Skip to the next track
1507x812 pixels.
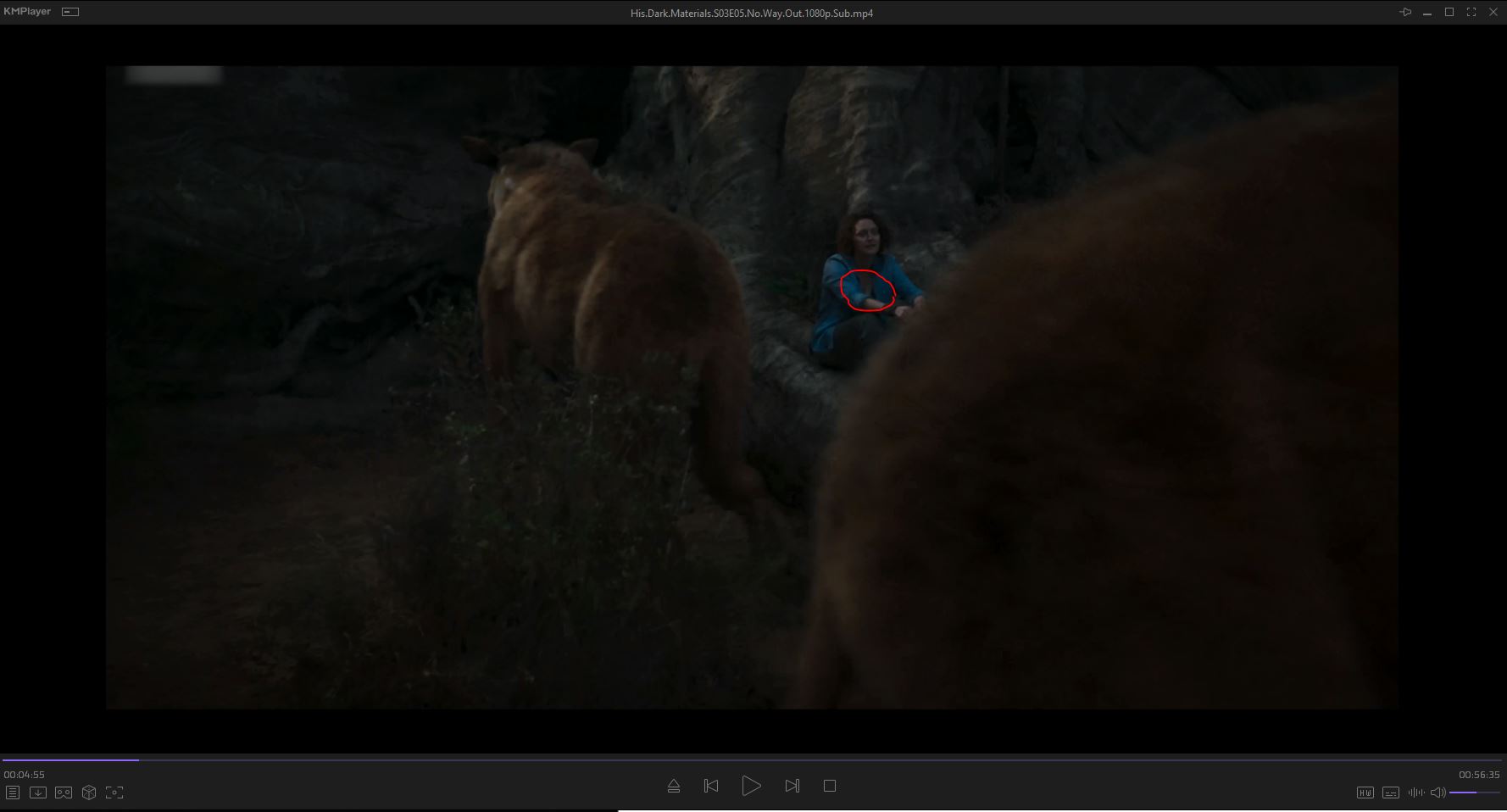(x=792, y=786)
